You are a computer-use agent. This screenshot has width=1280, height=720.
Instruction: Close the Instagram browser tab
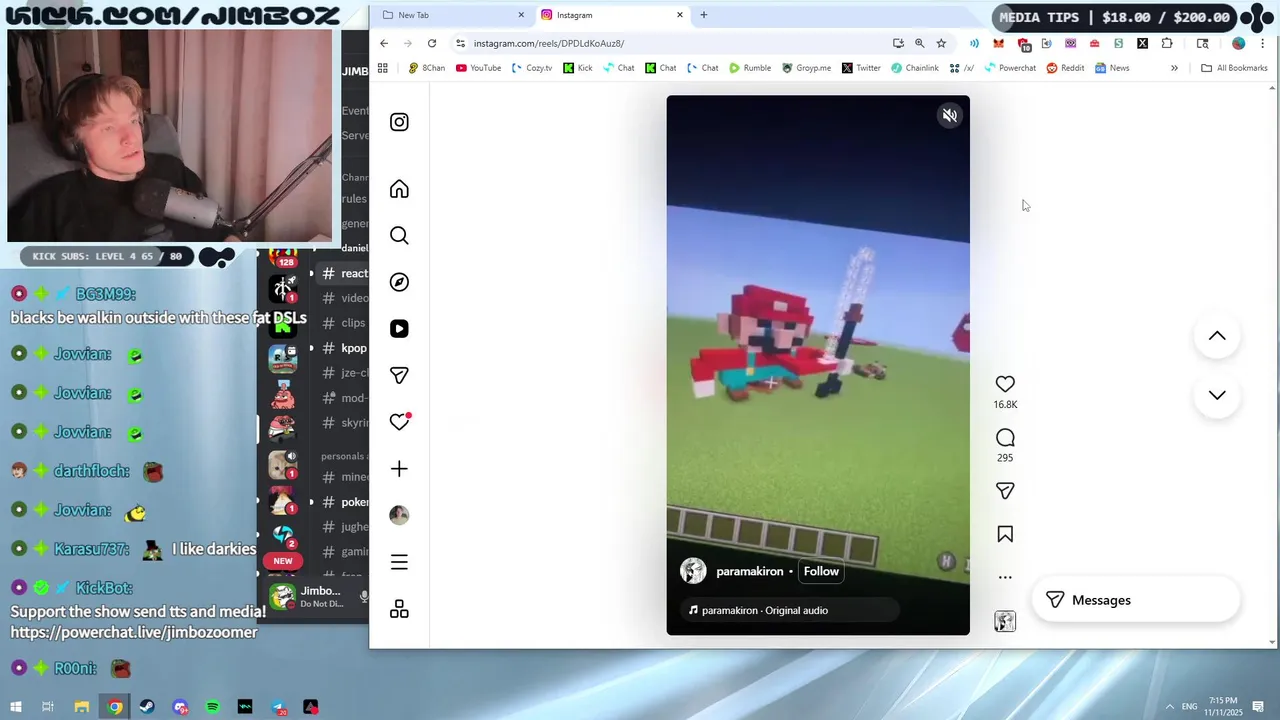tap(680, 15)
